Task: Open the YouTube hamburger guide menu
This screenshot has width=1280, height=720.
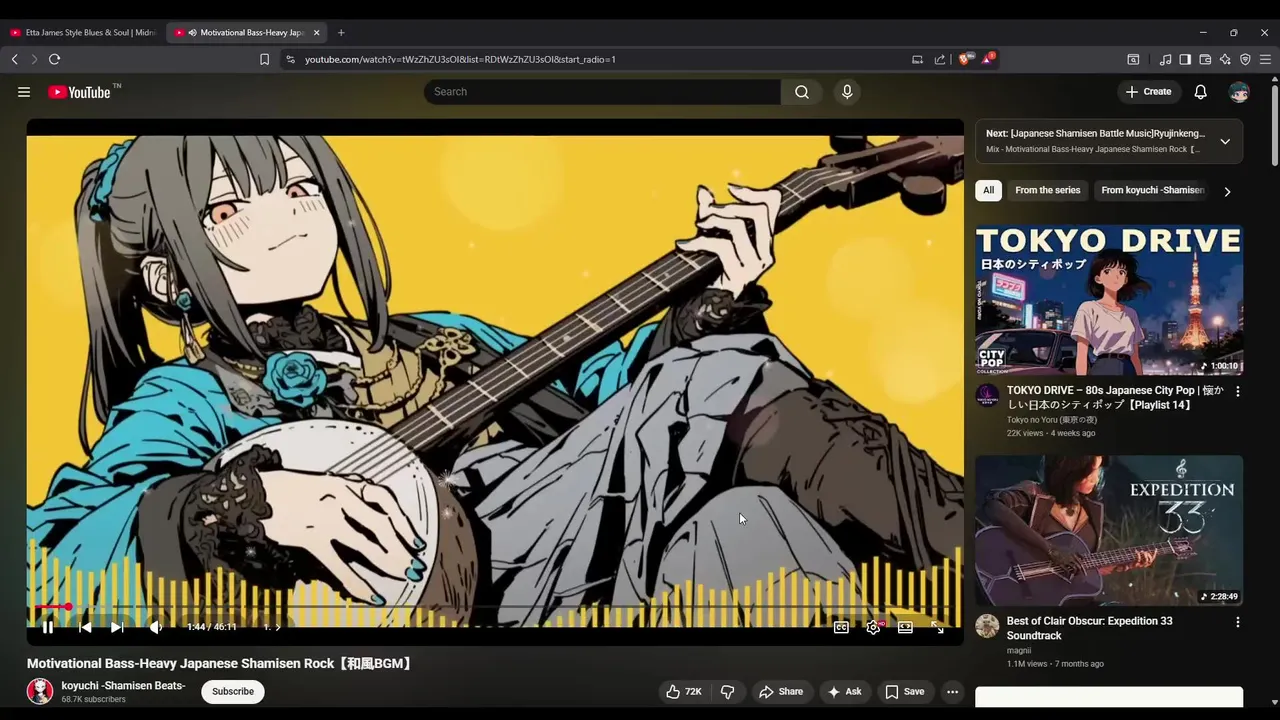Action: coord(24,92)
